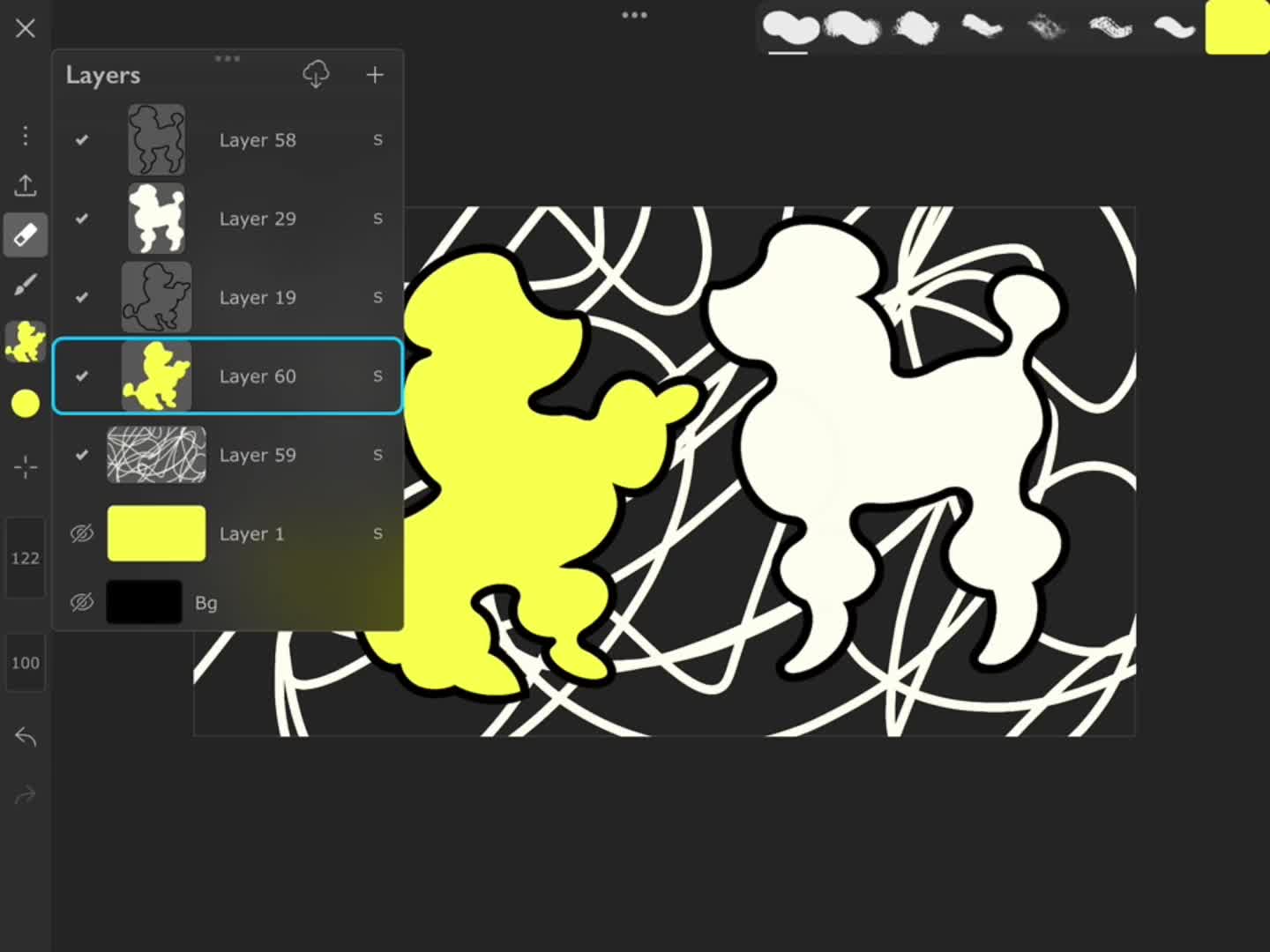The height and width of the screenshot is (952, 1270).
Task: Select the second rough-edged brush preset
Action: pos(853,28)
